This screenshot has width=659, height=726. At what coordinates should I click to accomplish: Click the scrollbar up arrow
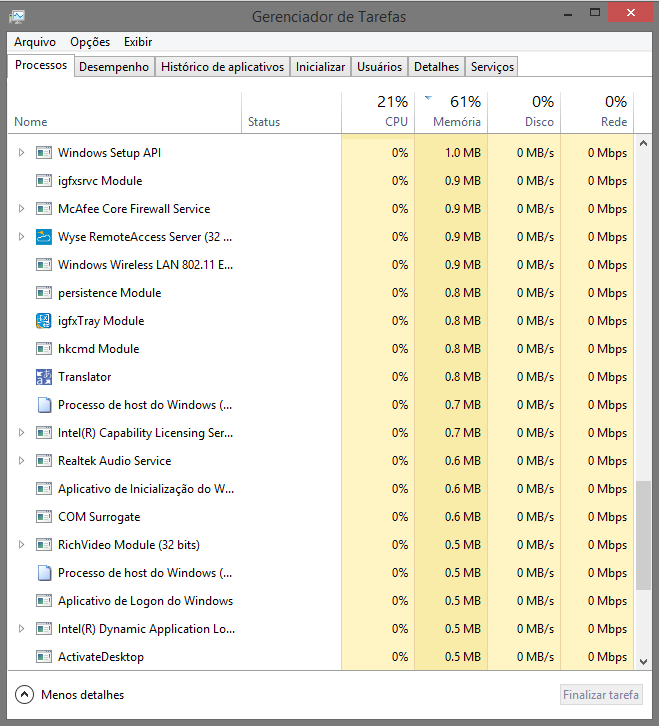tap(643, 144)
